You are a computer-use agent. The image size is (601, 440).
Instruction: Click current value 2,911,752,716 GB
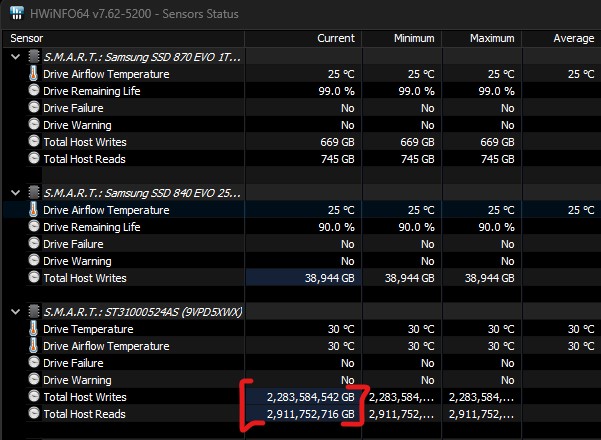tap(311, 414)
